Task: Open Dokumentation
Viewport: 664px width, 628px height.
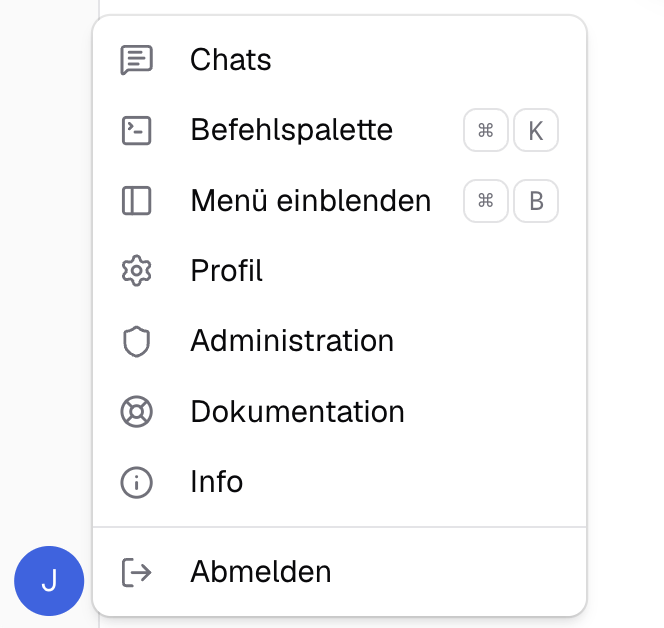Action: point(340,412)
